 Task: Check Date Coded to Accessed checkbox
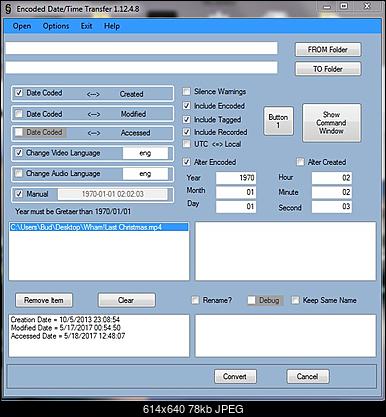(19, 132)
